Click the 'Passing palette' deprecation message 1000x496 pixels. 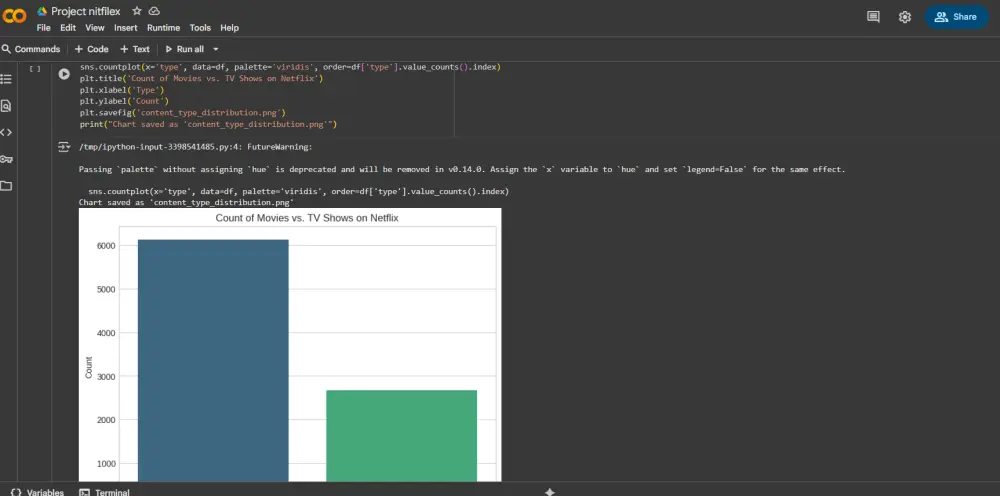tap(462, 170)
